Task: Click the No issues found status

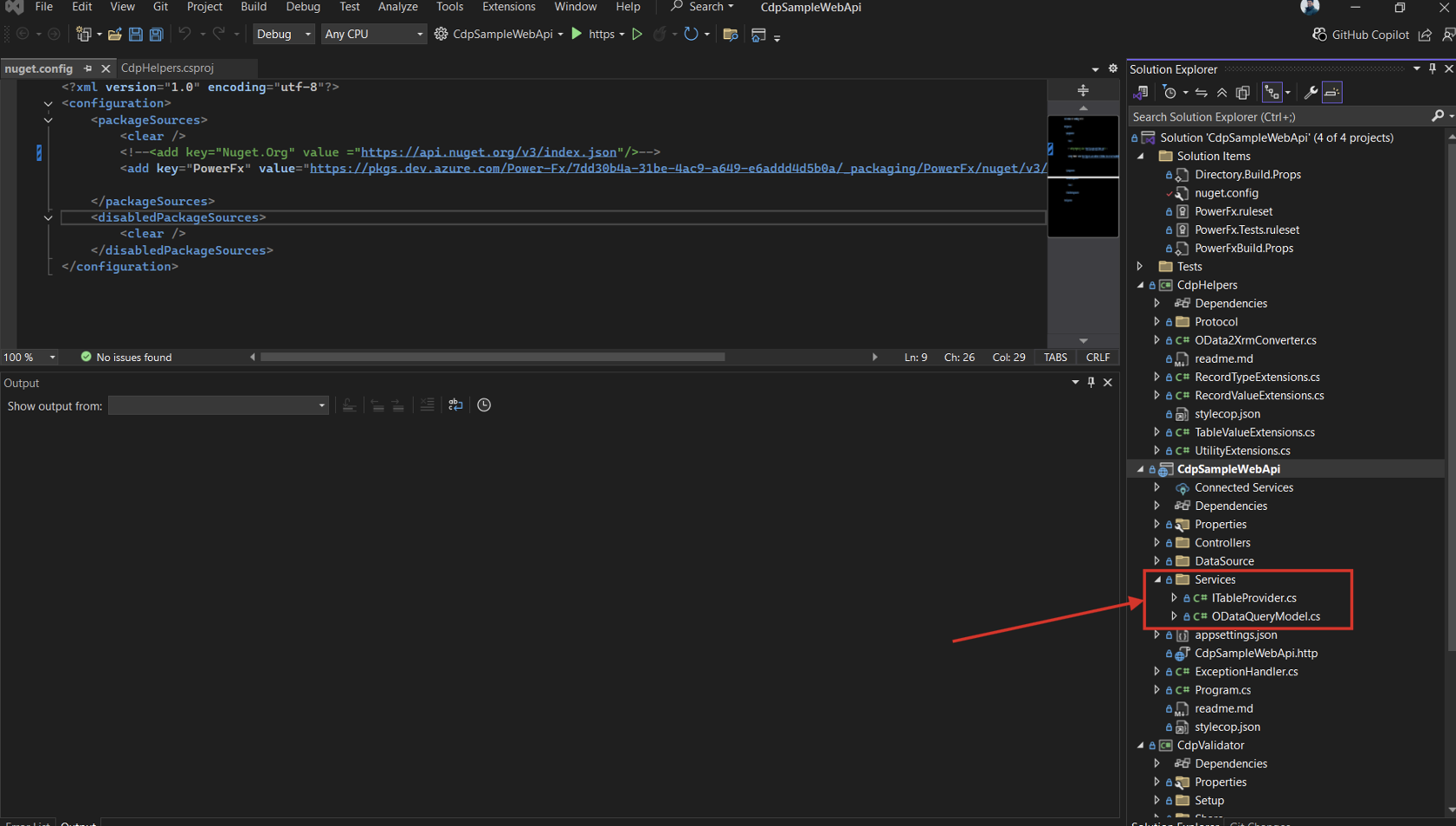Action: [x=126, y=358]
